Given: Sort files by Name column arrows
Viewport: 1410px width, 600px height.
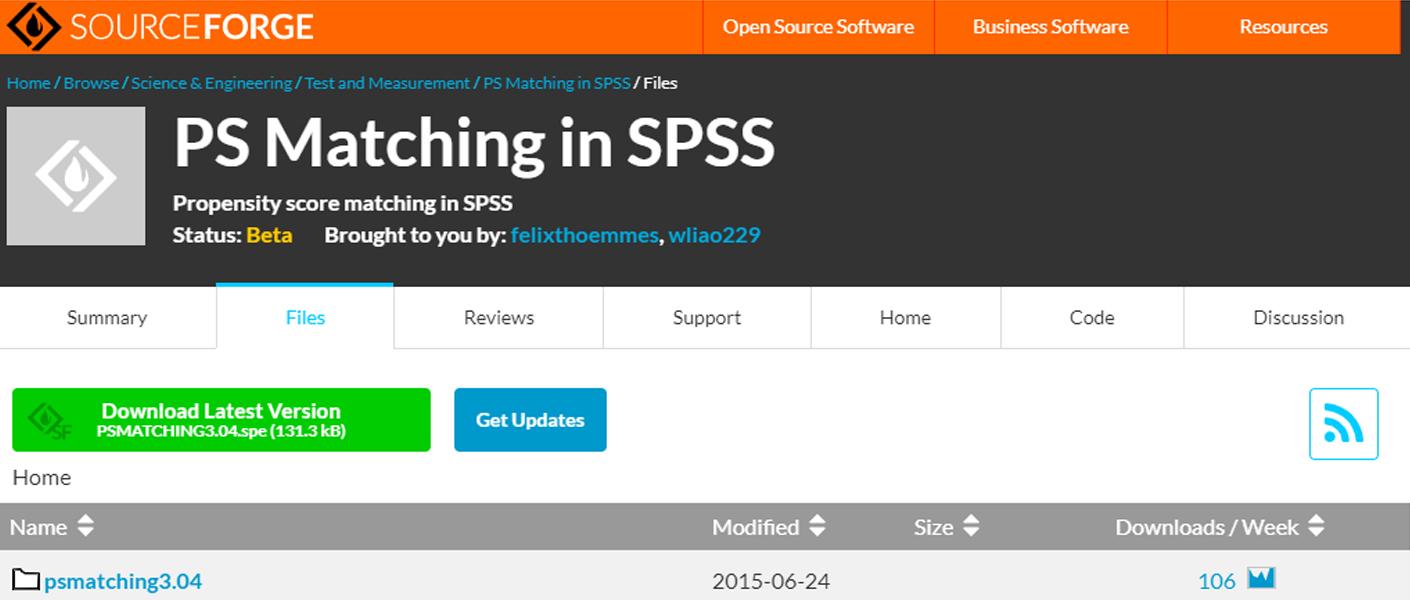Looking at the screenshot, I should [85, 526].
